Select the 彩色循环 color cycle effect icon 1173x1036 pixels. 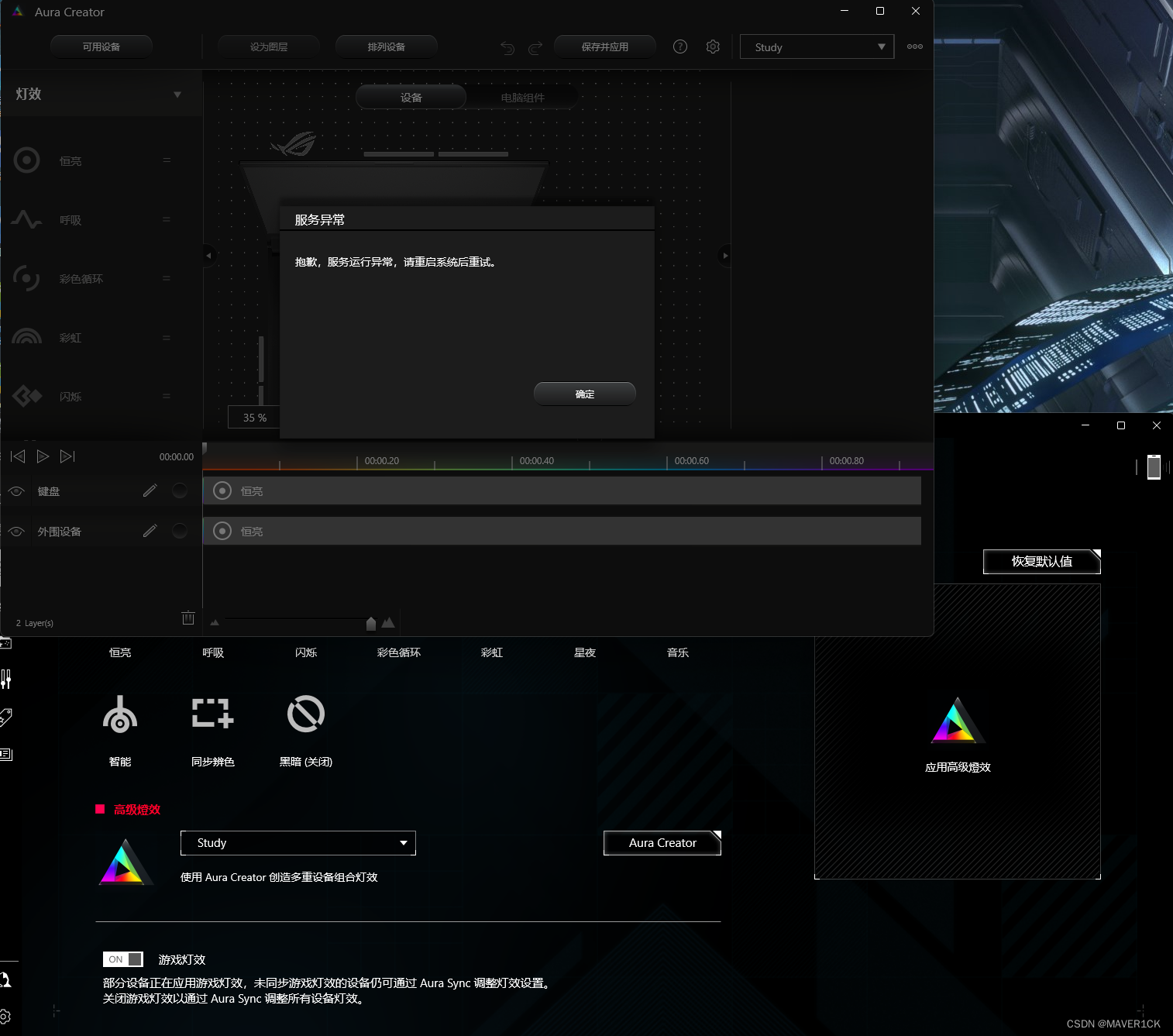click(x=26, y=278)
